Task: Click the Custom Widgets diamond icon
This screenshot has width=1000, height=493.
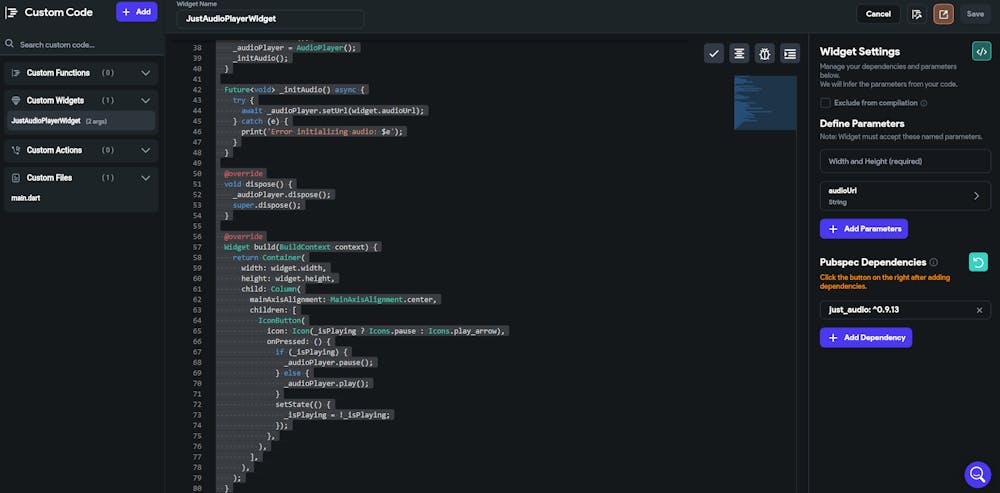Action: point(16,101)
